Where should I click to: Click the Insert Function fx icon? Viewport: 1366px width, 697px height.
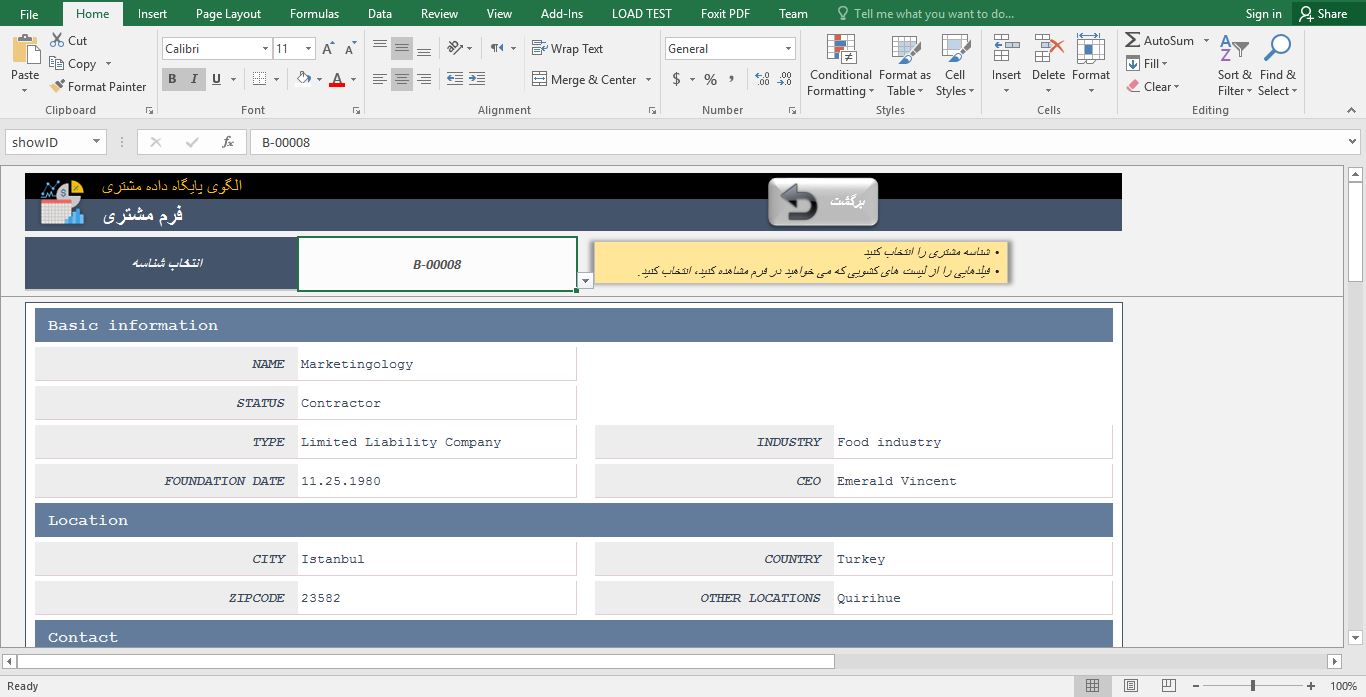pos(228,142)
